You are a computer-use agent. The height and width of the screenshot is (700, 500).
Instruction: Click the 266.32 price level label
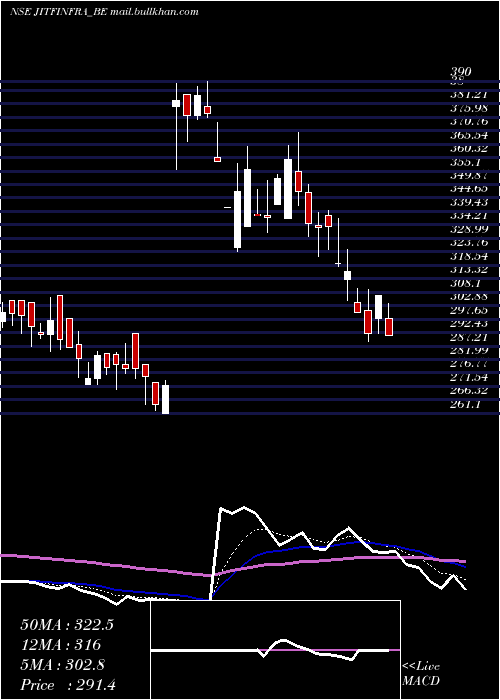[x=468, y=390]
